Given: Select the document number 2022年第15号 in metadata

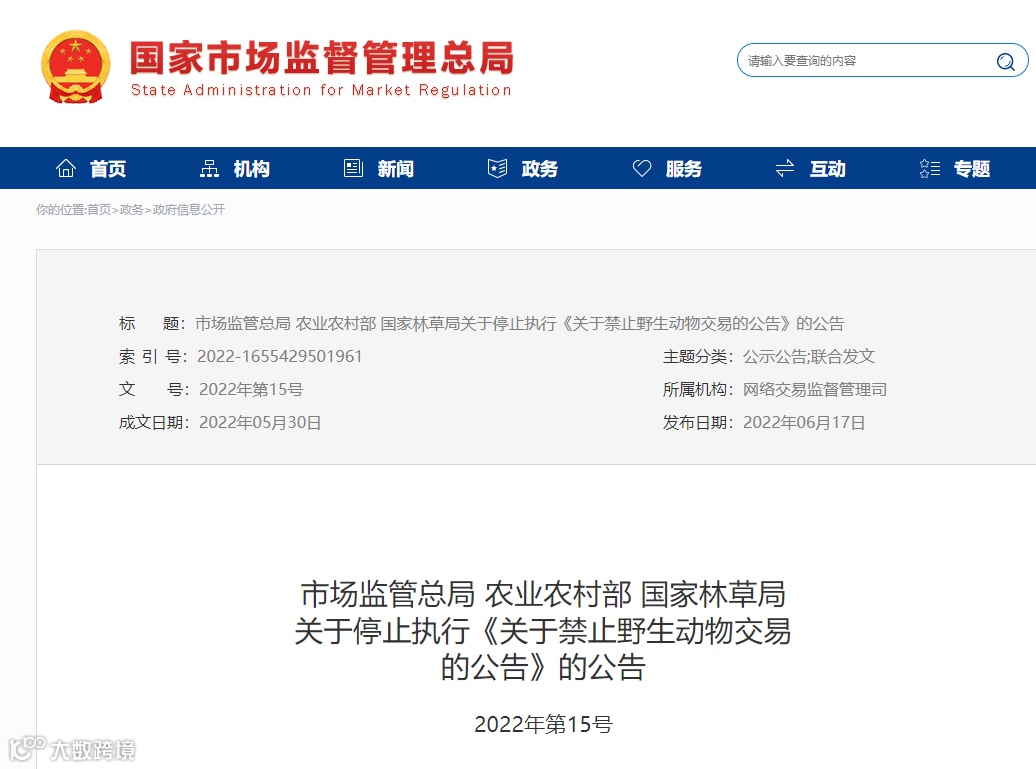Looking at the screenshot, I should pyautogui.click(x=251, y=389).
